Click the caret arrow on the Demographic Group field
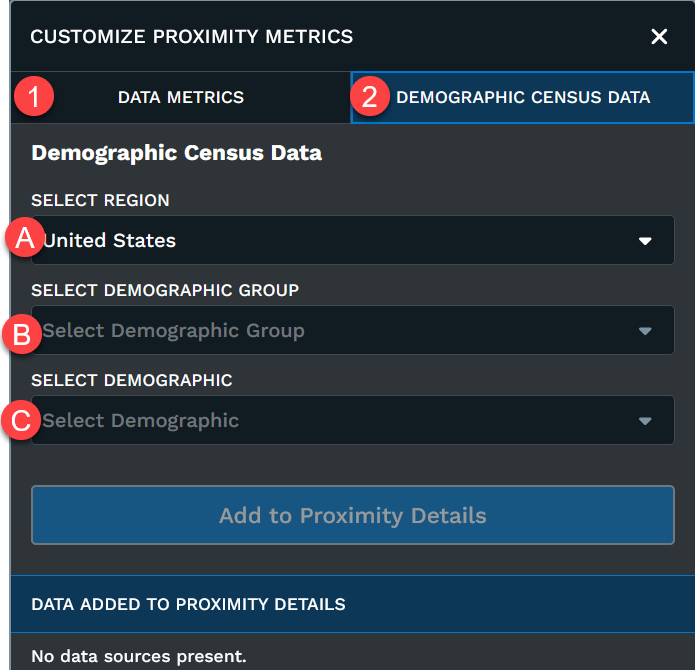Image resolution: width=695 pixels, height=670 pixels. pos(645,331)
